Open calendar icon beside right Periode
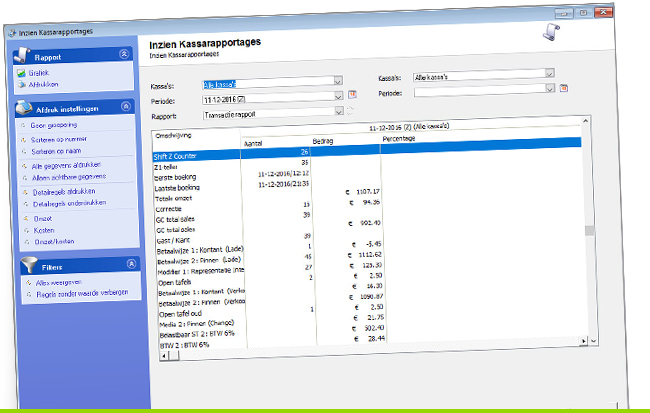The height and width of the screenshot is (413, 650). coord(563,89)
